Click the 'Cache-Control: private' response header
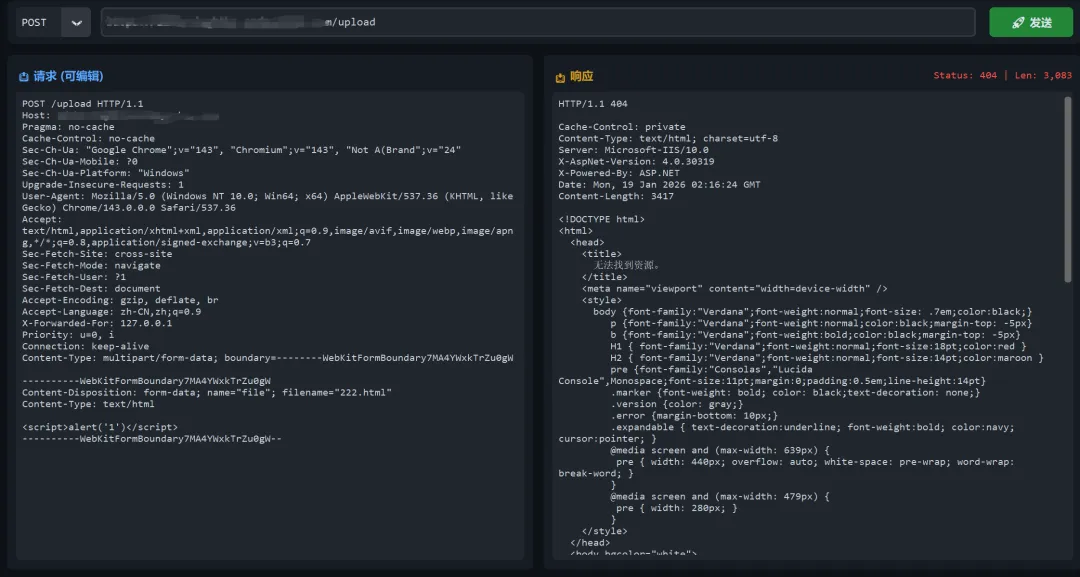This screenshot has height=577, width=1080. tap(622, 127)
